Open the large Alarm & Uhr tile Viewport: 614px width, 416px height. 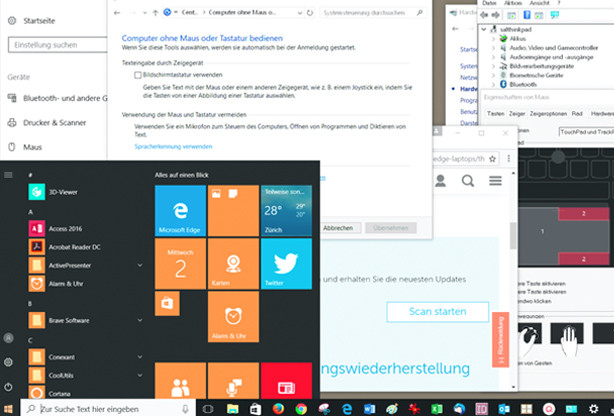(x=233, y=317)
